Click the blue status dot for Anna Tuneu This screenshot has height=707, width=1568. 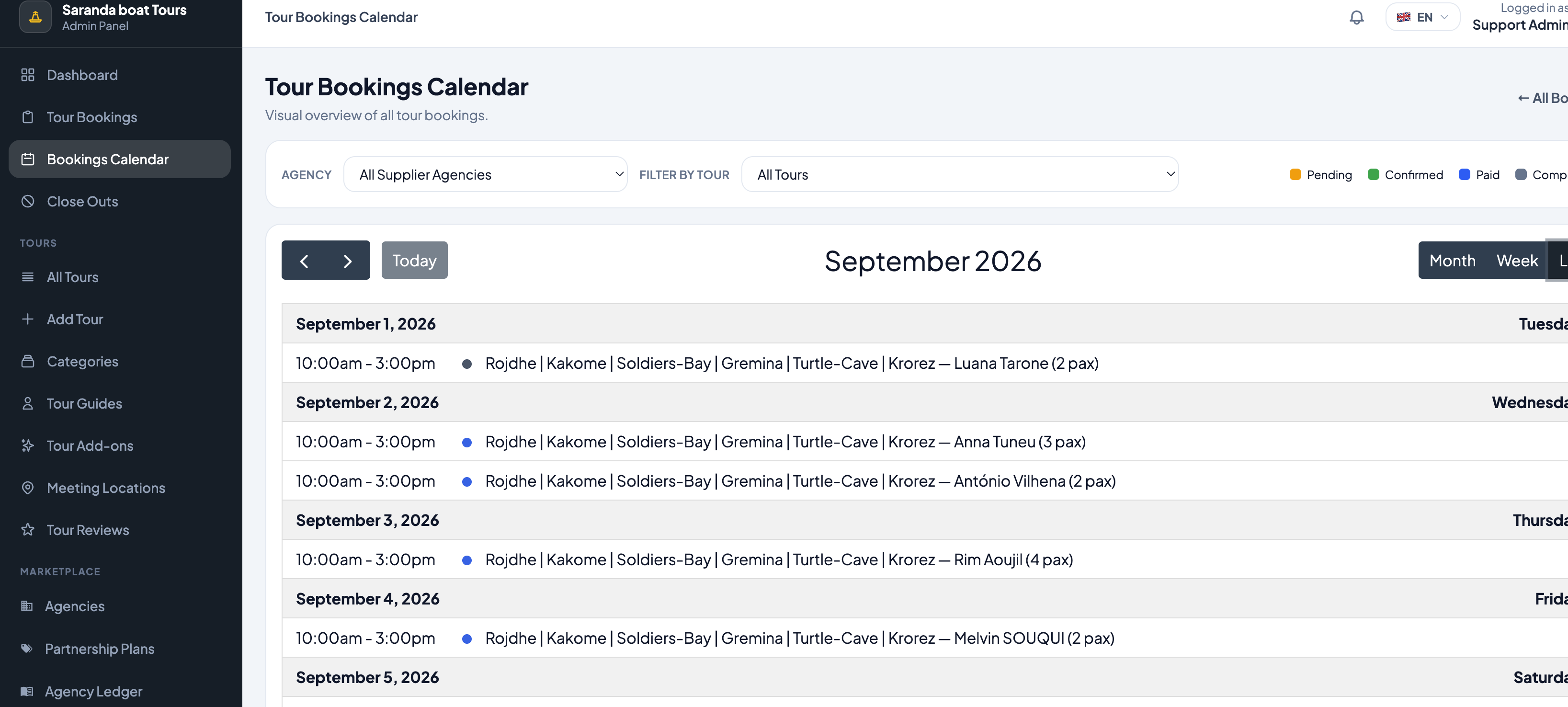[467, 443]
